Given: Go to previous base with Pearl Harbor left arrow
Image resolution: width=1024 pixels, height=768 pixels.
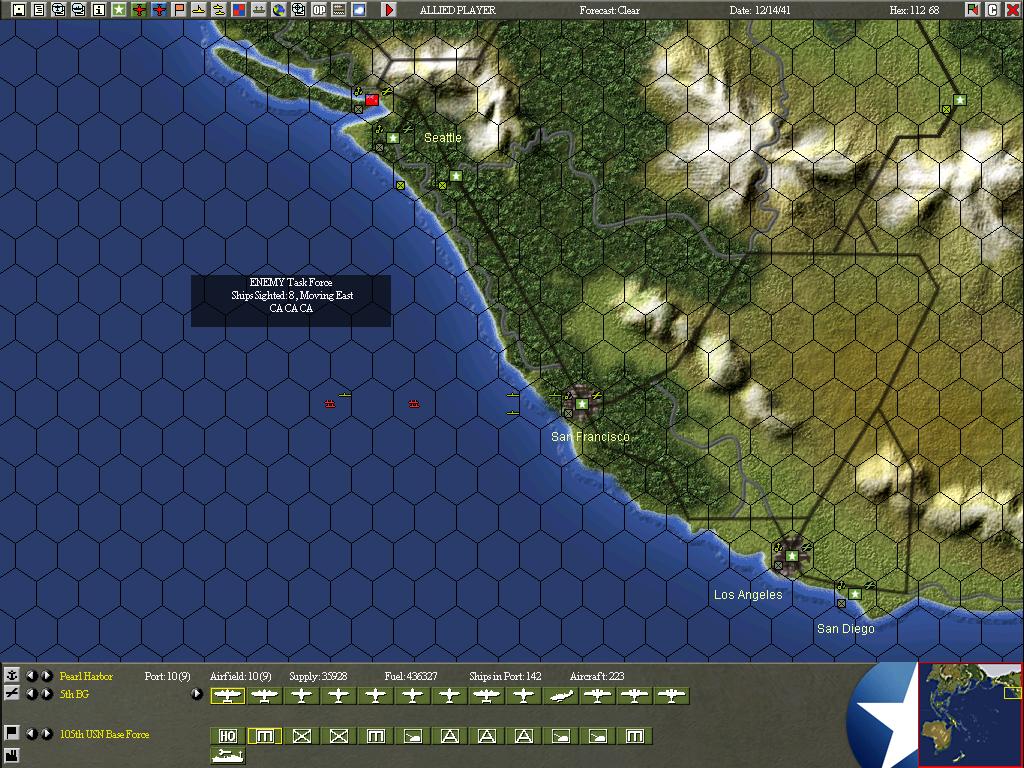Looking at the screenshot, I should coord(31,676).
